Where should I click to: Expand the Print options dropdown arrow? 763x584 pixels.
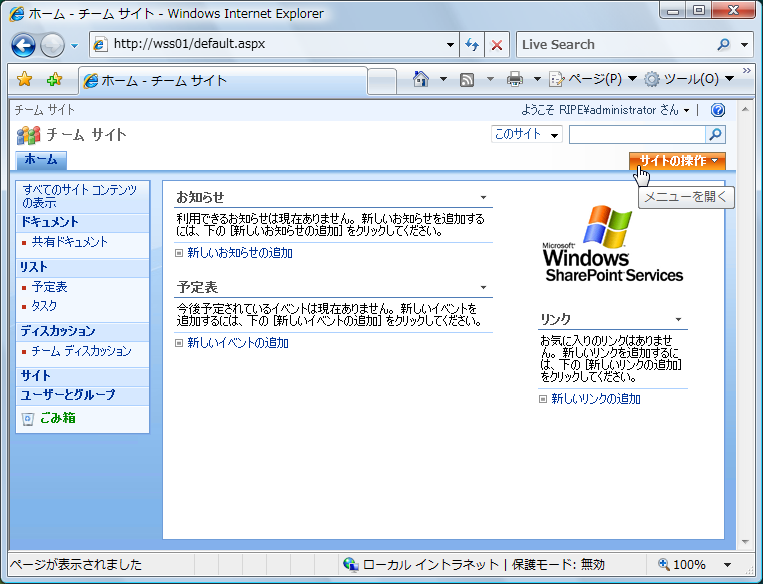537,79
